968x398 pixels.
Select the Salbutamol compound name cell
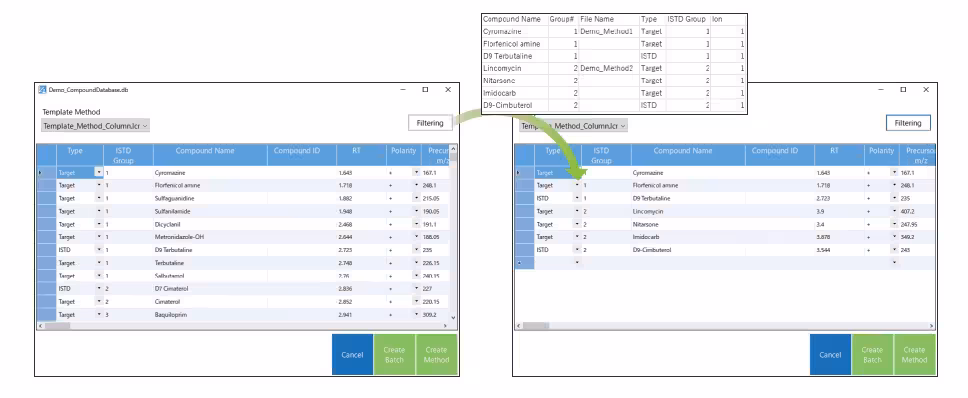click(210, 276)
